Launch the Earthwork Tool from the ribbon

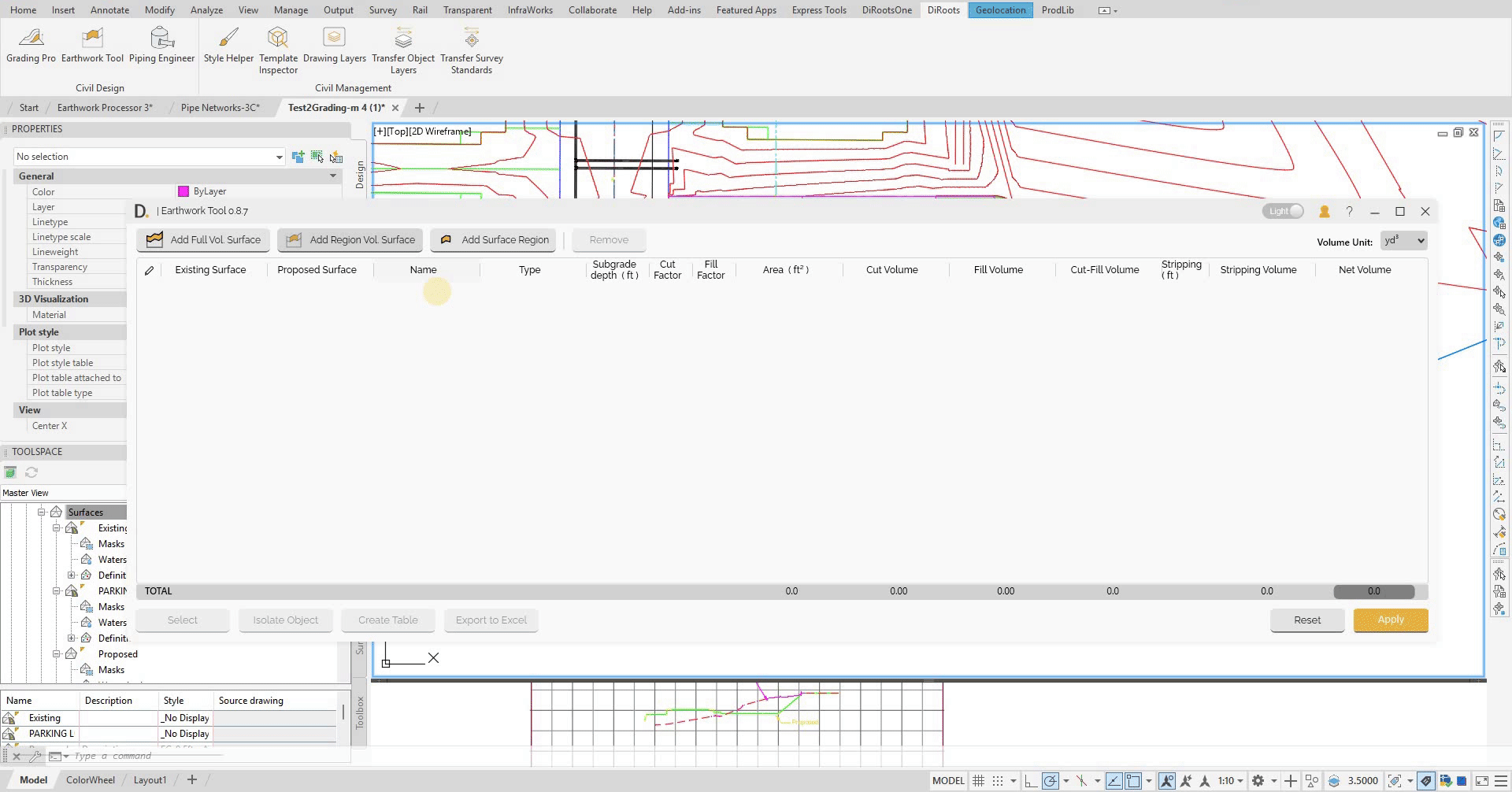(x=92, y=44)
